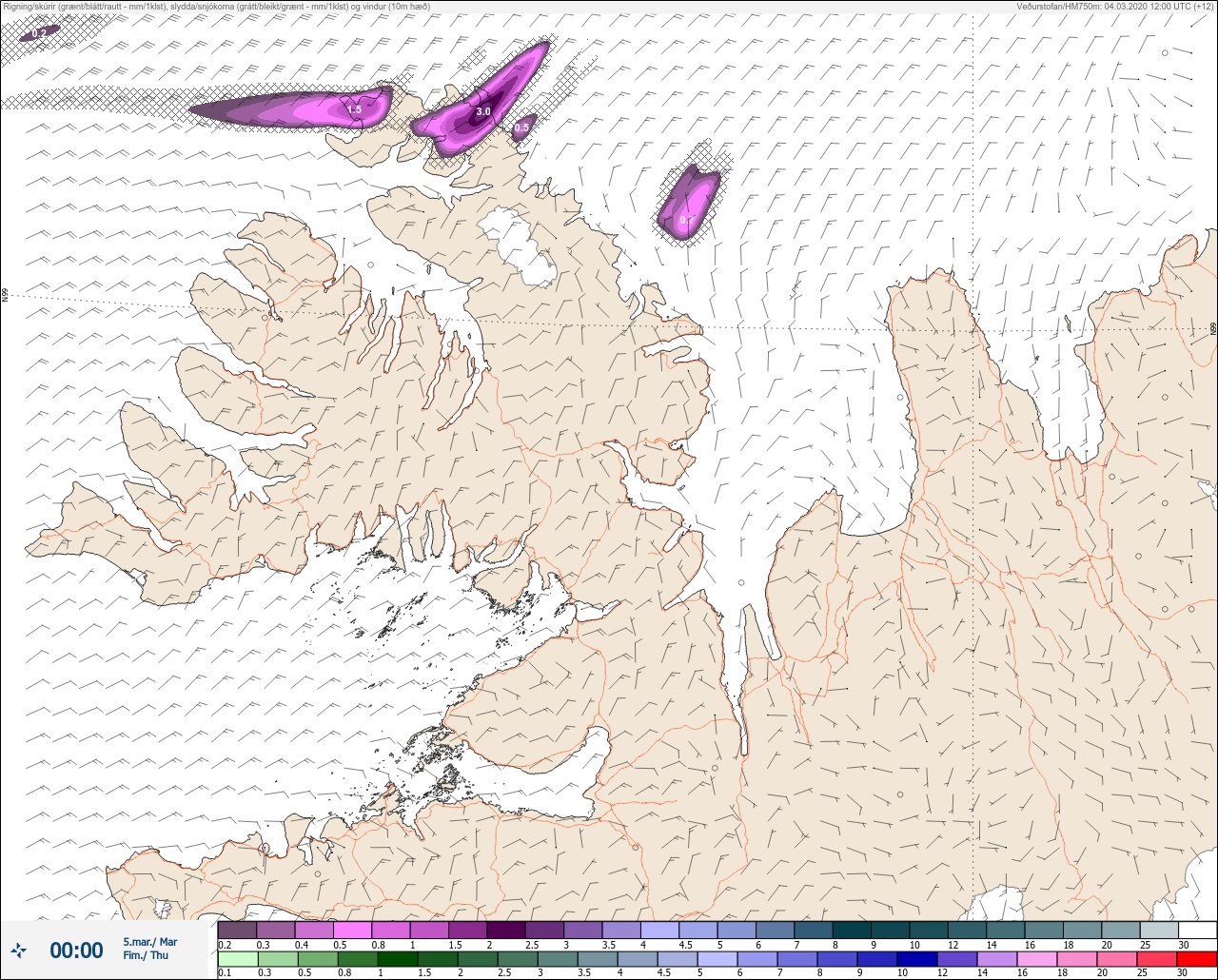Select the white swatch labeled 30 in upper legend
The width and height of the screenshot is (1218, 980).
pyautogui.click(x=1197, y=930)
